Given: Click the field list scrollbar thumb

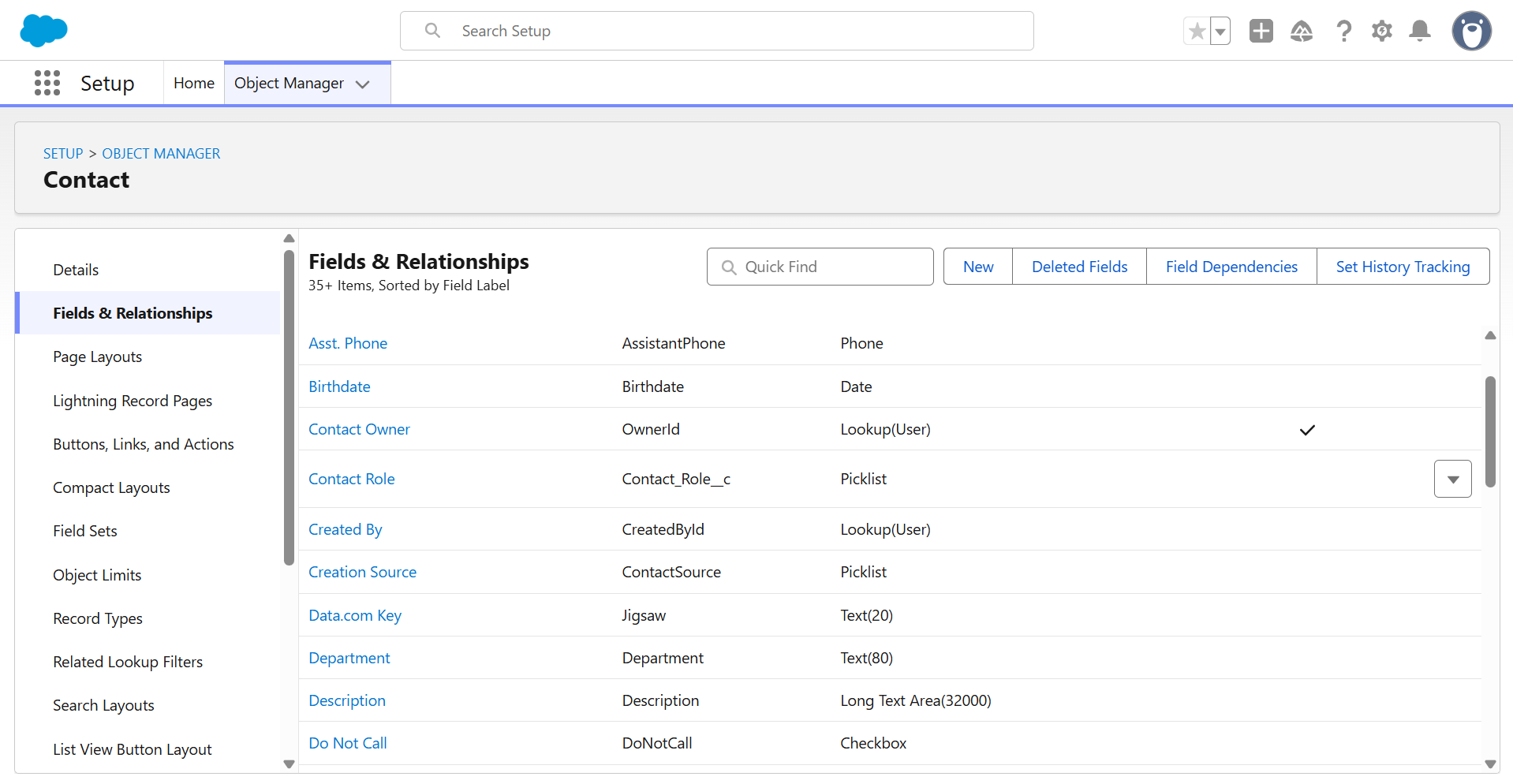Looking at the screenshot, I should coord(1490,431).
